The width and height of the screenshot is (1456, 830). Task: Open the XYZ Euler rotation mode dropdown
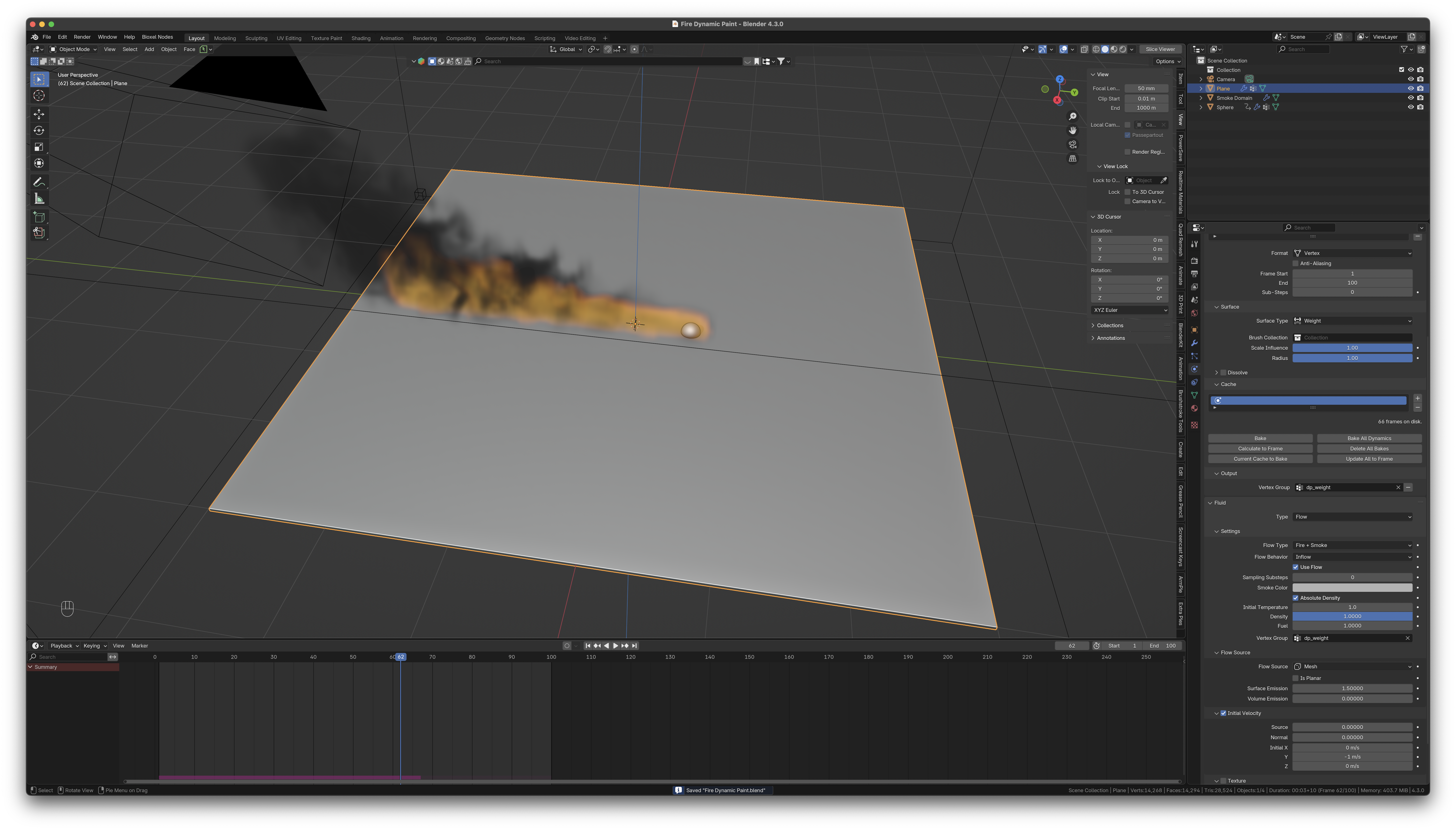pyautogui.click(x=1130, y=310)
